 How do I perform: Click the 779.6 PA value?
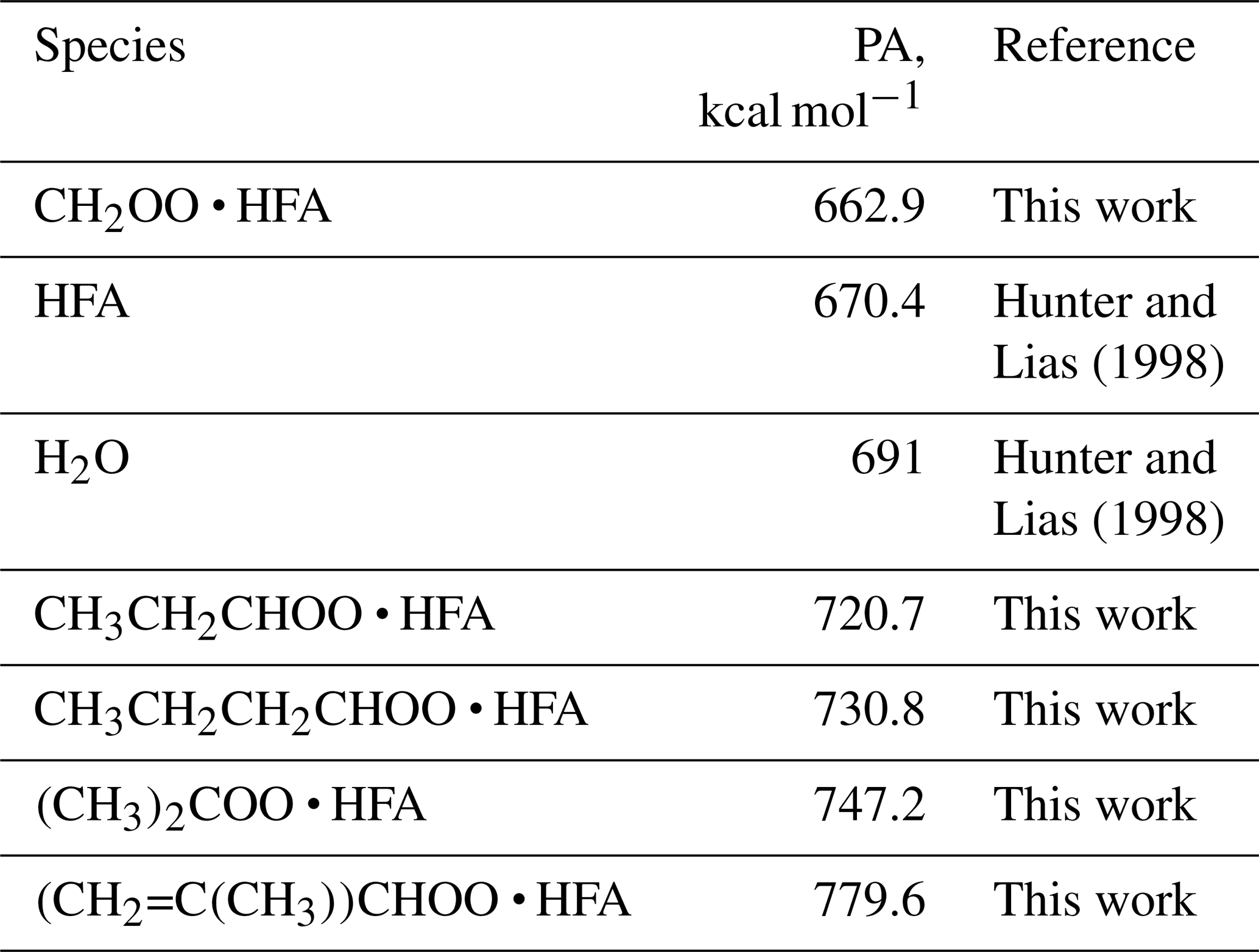click(869, 901)
